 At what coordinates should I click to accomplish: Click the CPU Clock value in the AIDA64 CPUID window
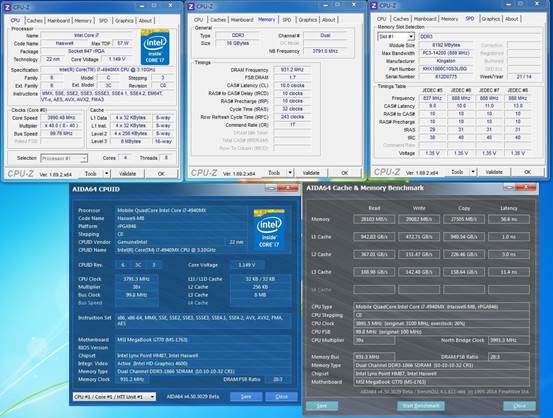point(136,279)
